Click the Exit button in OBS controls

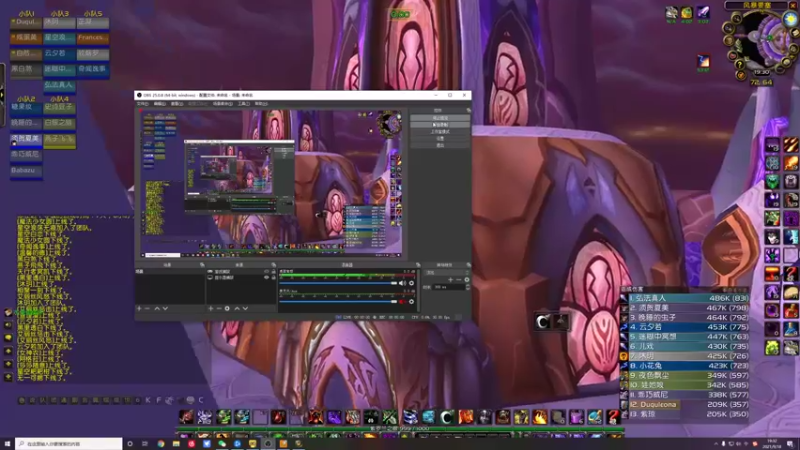click(440, 145)
